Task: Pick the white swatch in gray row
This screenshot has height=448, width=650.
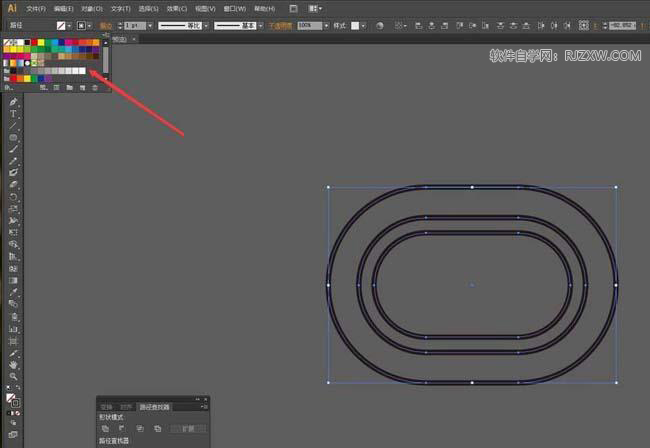Action: [80, 71]
